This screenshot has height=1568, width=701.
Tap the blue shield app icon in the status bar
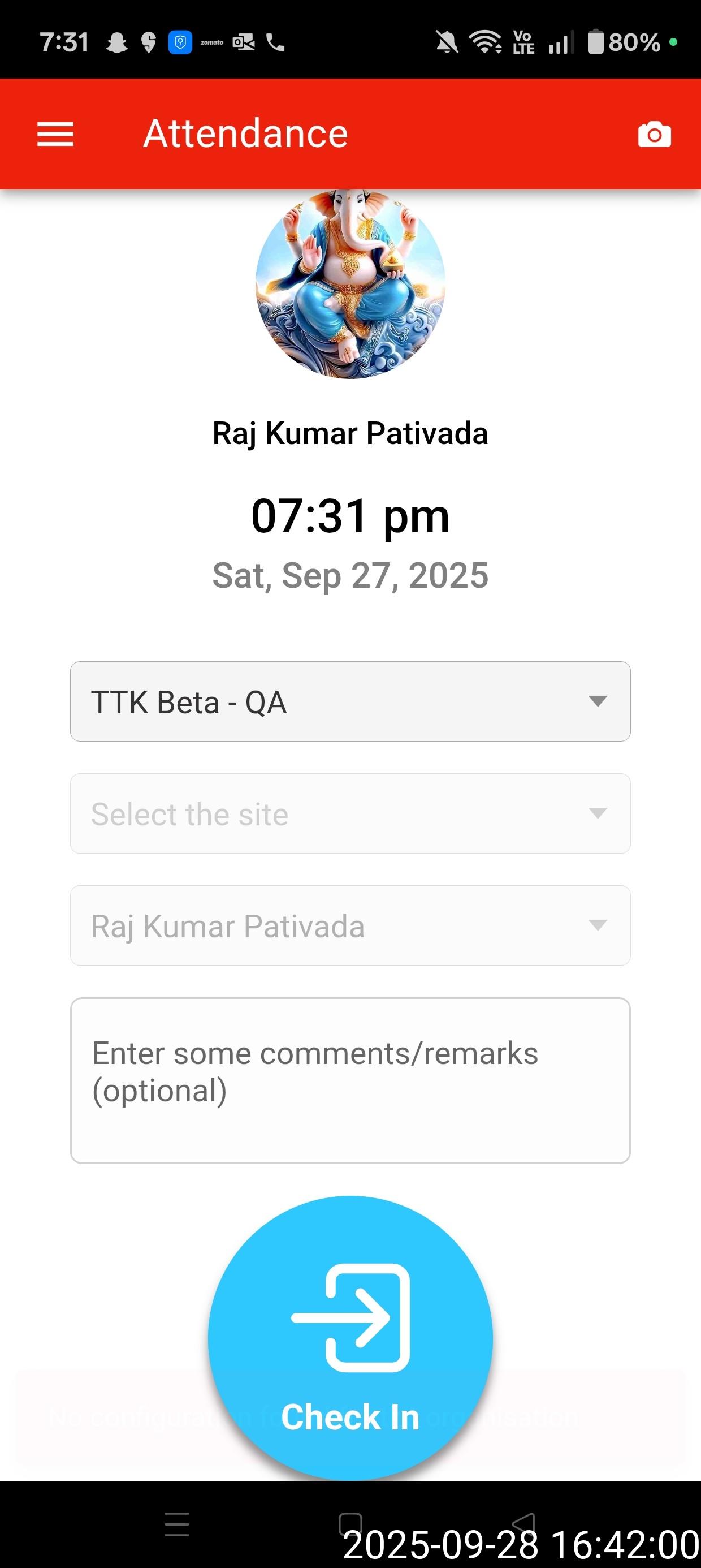[x=180, y=42]
